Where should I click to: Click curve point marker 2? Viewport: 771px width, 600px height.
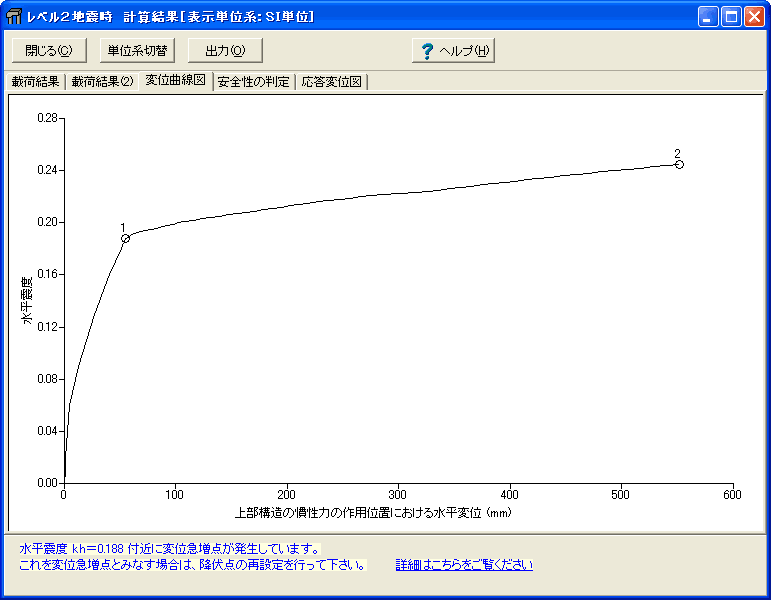679,164
